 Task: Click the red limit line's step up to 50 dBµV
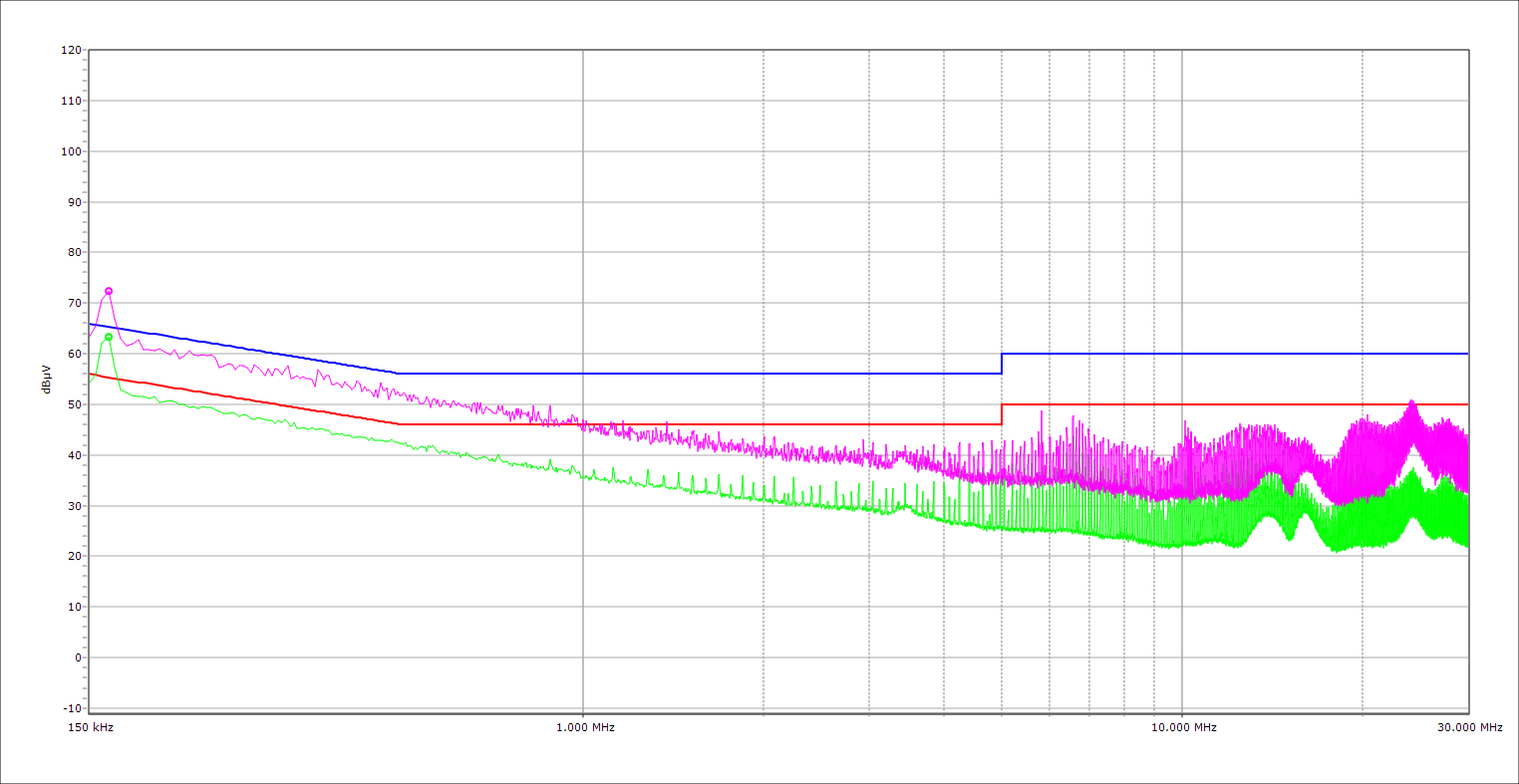(x=1002, y=413)
